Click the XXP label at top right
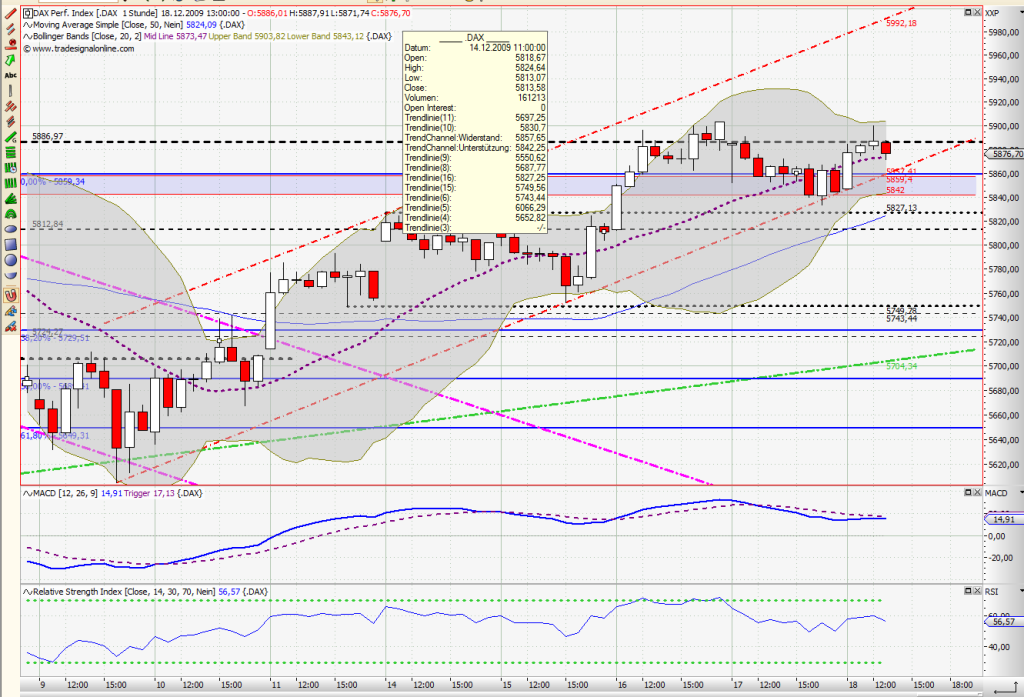Screen dimensions: 1024x697 pos(993,12)
